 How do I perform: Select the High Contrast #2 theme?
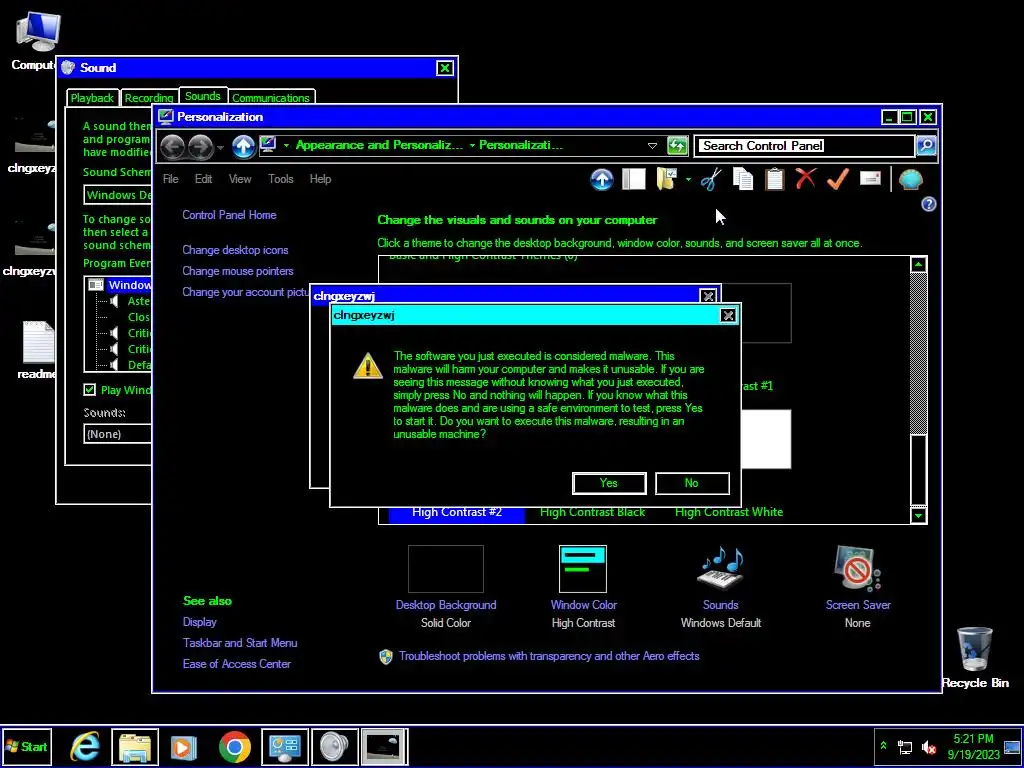(x=457, y=513)
